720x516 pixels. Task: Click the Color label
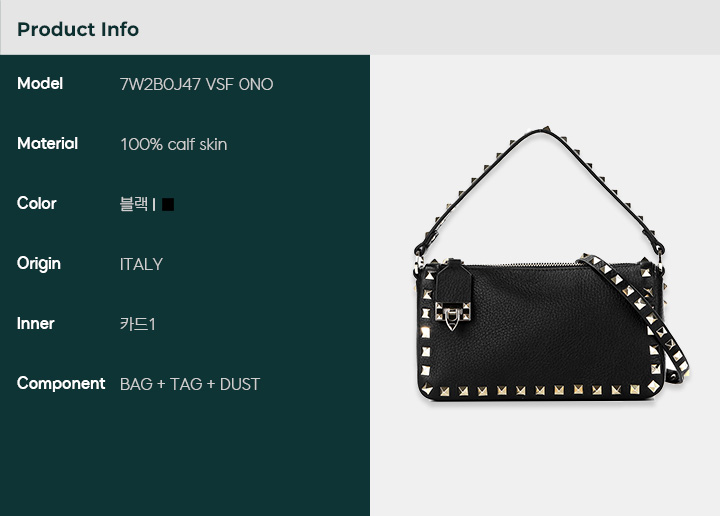pos(37,203)
